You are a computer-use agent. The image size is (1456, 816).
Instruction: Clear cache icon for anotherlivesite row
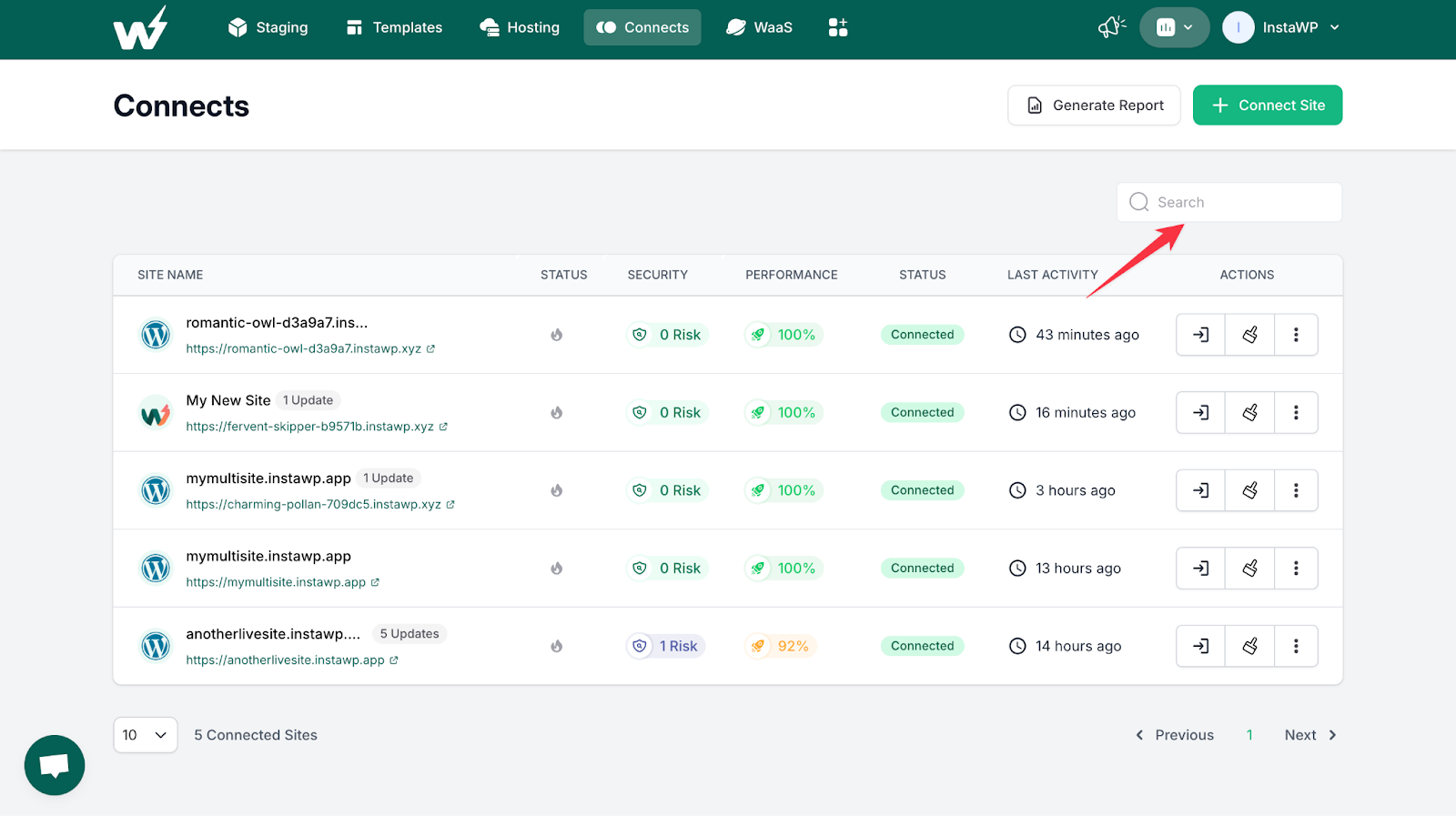pyautogui.click(x=1250, y=646)
